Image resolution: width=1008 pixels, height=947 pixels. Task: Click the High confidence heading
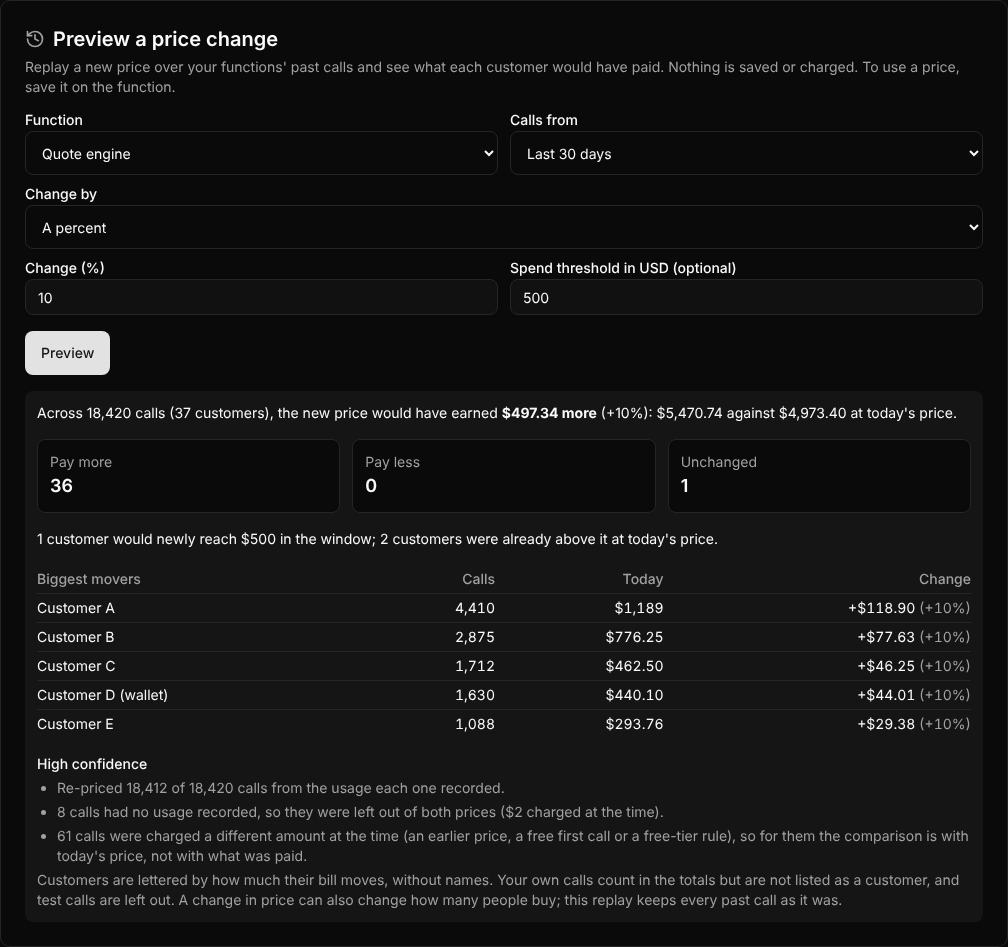click(x=92, y=764)
